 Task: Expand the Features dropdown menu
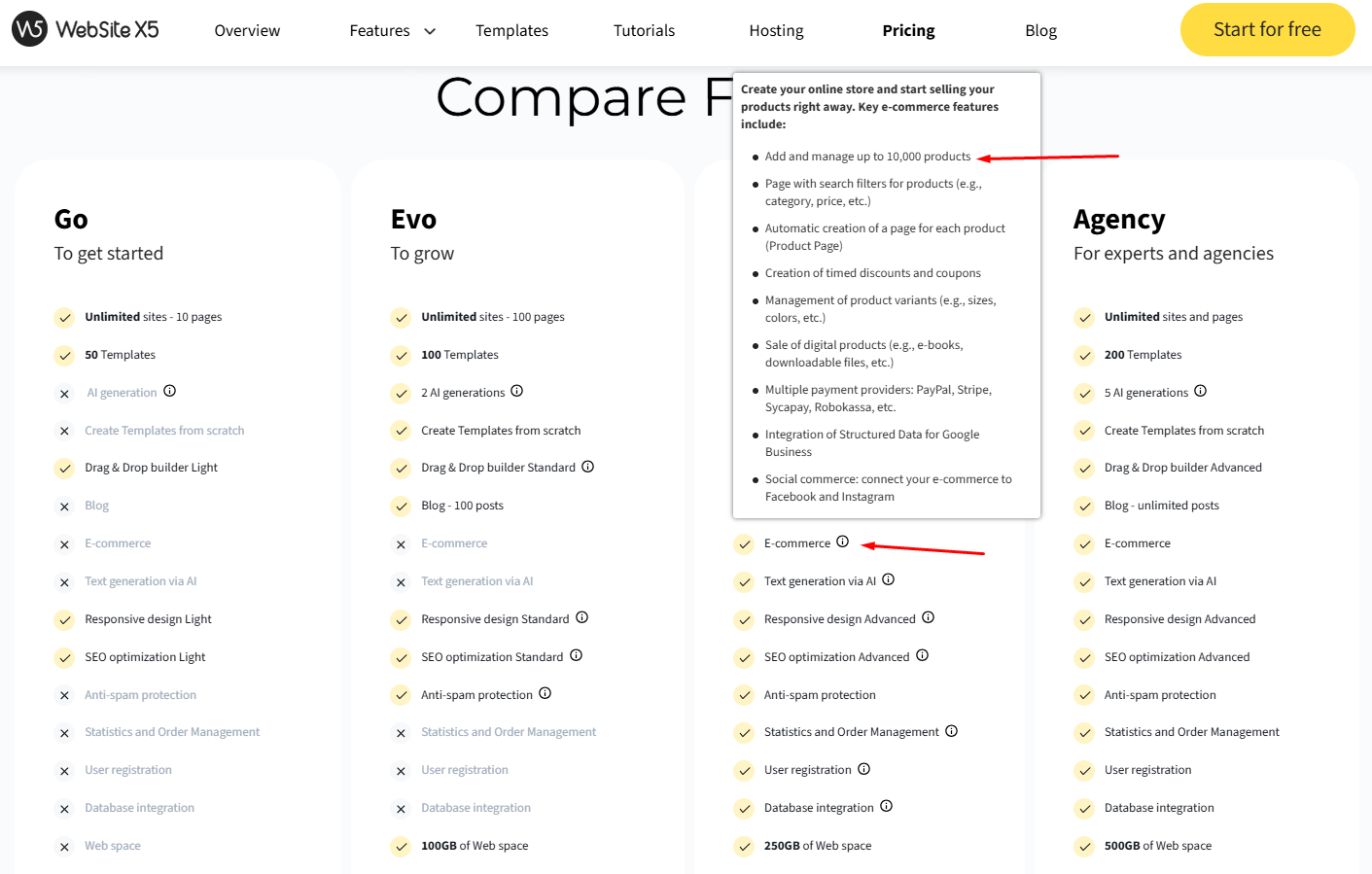(392, 31)
